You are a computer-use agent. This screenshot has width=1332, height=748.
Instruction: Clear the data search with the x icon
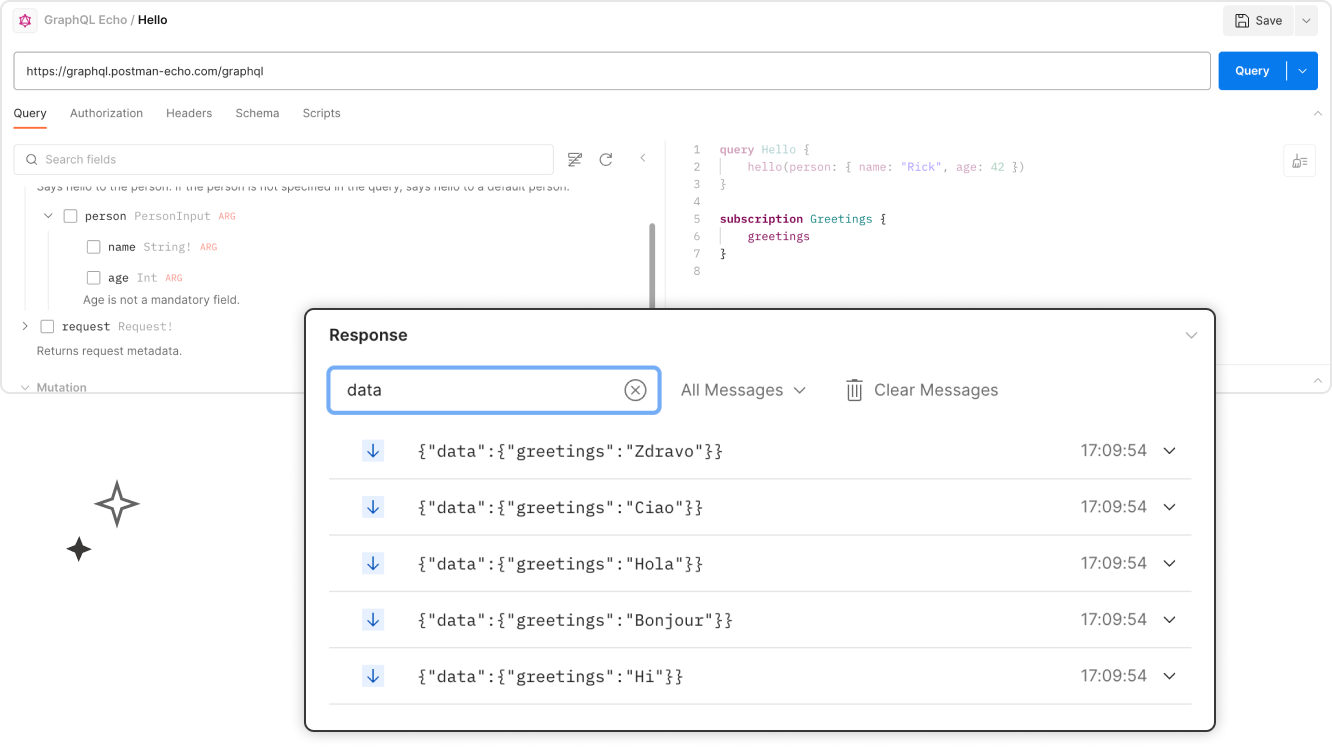click(635, 390)
